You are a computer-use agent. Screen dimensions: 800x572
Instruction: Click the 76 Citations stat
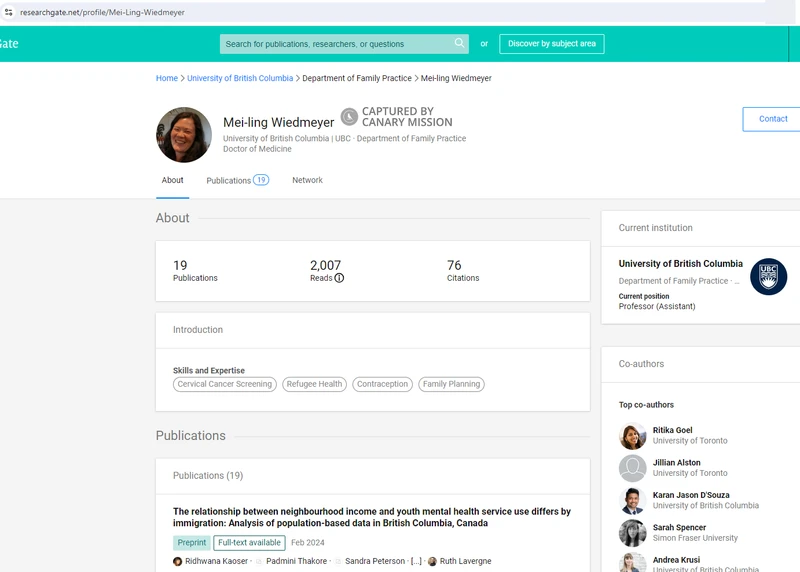pyautogui.click(x=463, y=271)
